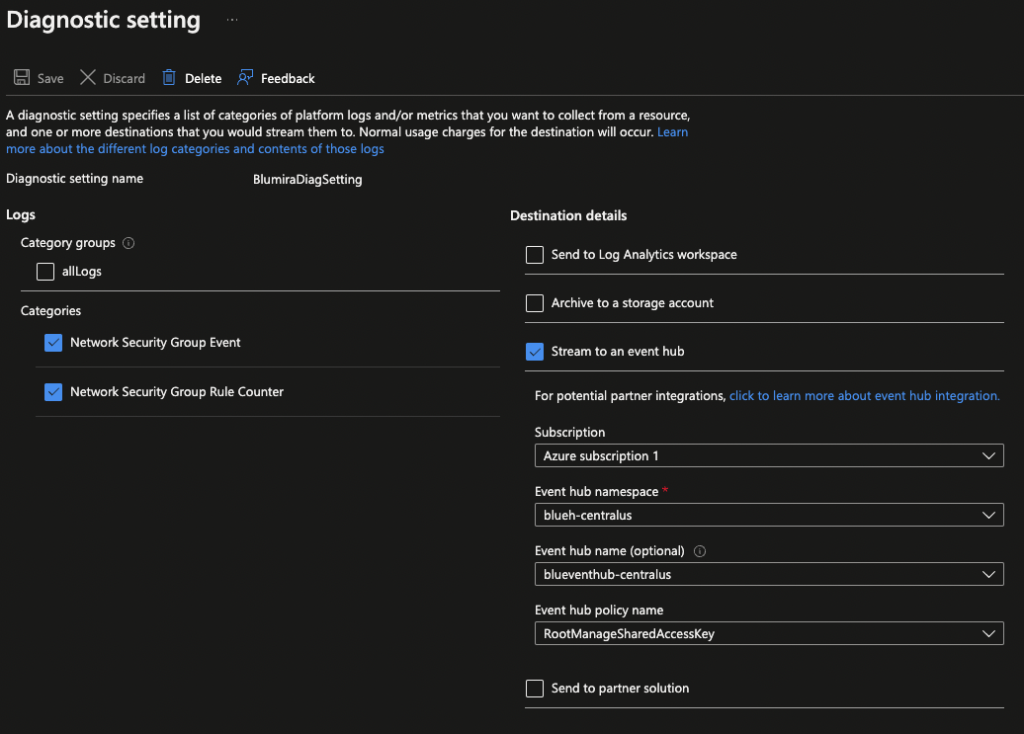Enable Send to Log Analytics workspace
1024x734 pixels.
pos(535,255)
